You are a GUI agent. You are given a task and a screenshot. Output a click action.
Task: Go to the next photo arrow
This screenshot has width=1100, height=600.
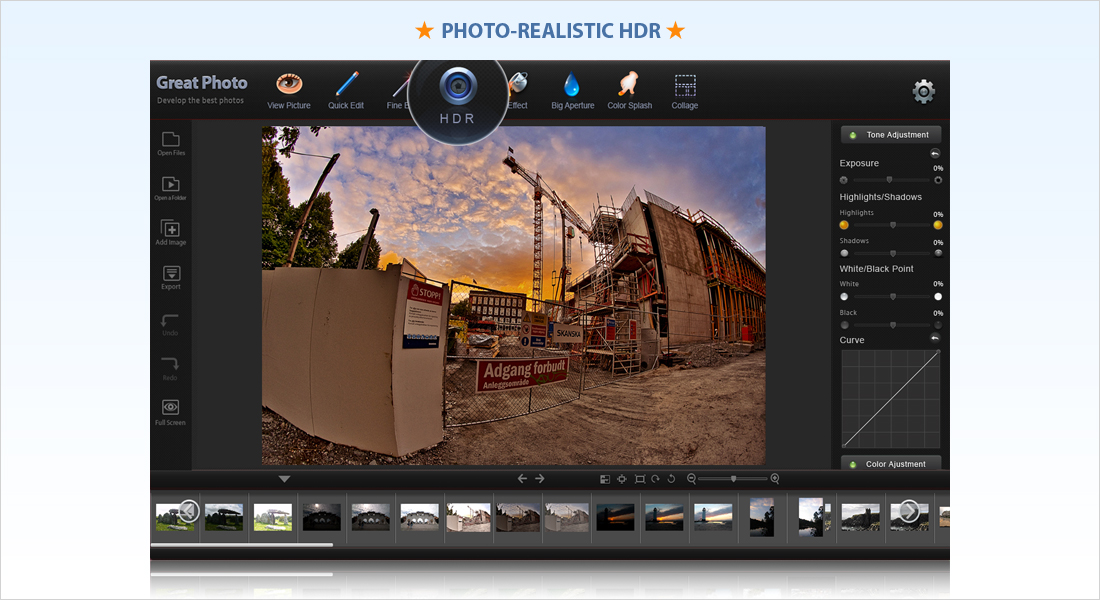click(539, 479)
